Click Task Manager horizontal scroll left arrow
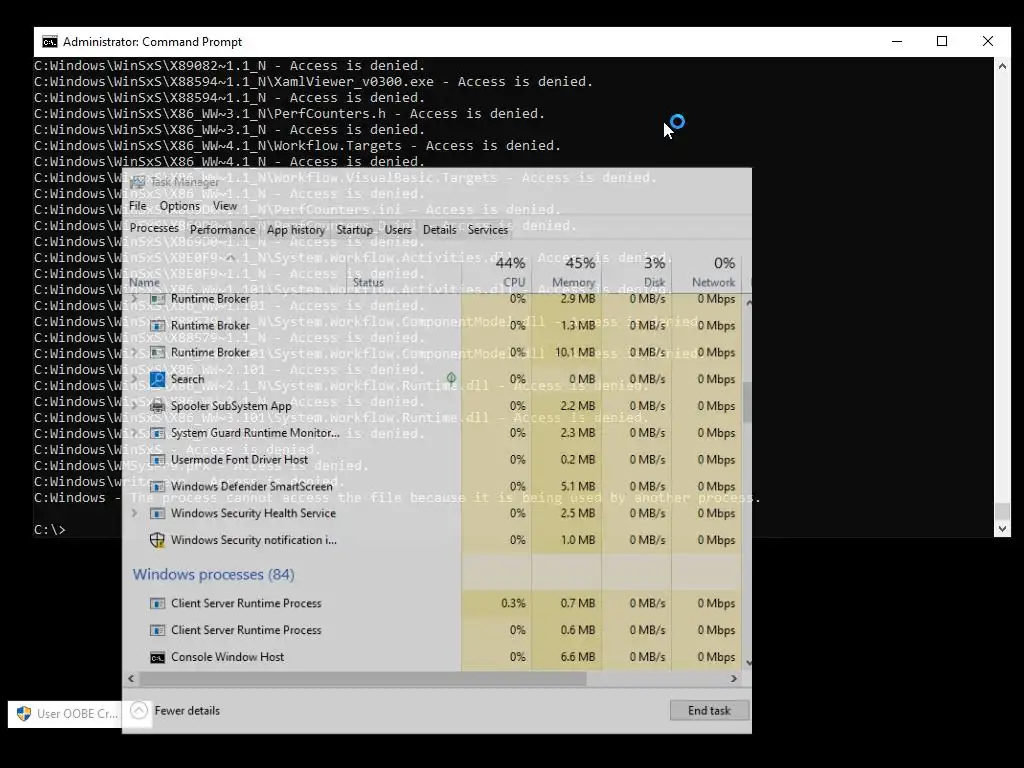This screenshot has width=1024, height=768. coord(131,679)
